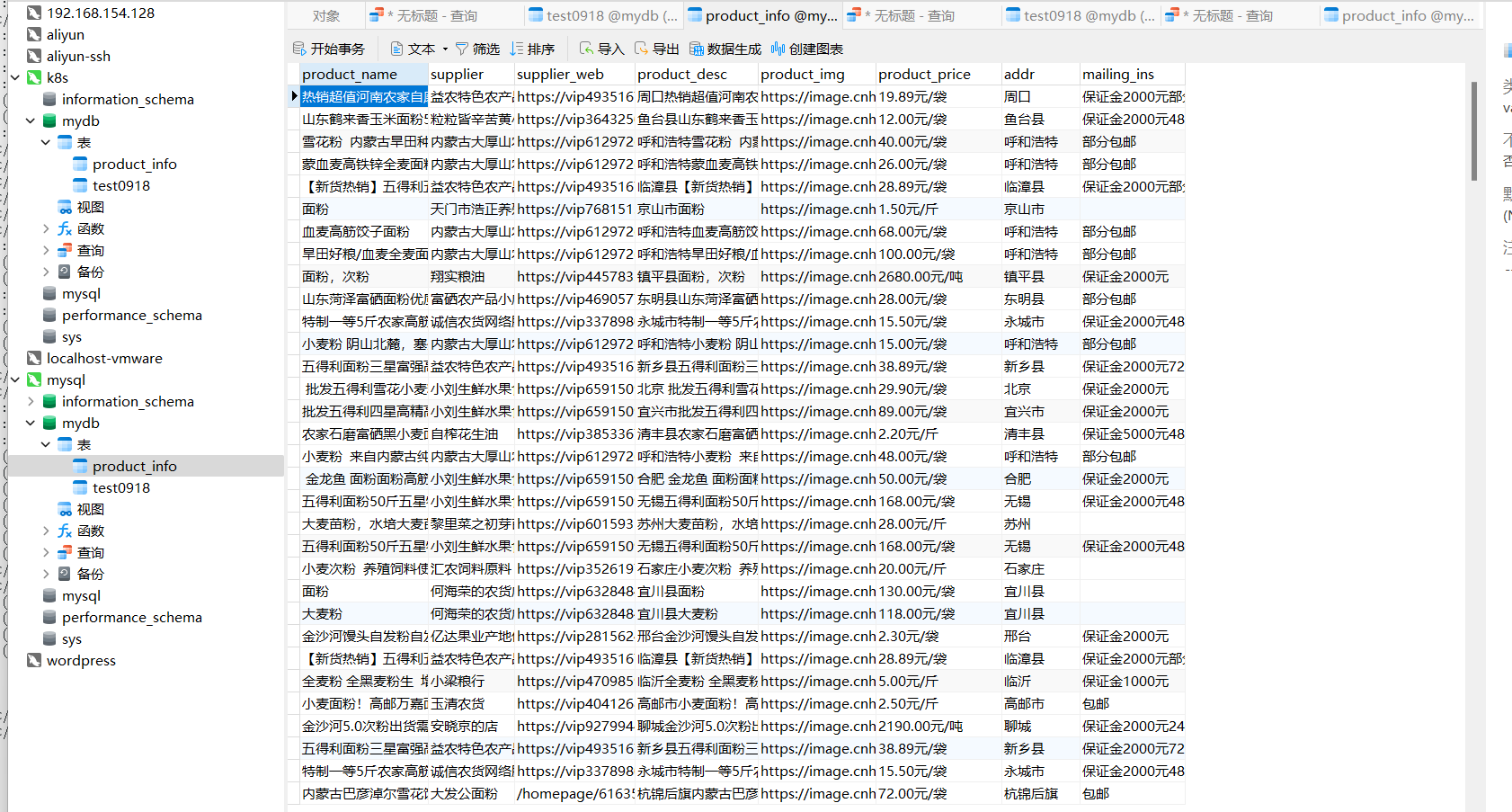This screenshot has width=1512, height=812.
Task: Click the addr column header
Action: pyautogui.click(x=1040, y=74)
